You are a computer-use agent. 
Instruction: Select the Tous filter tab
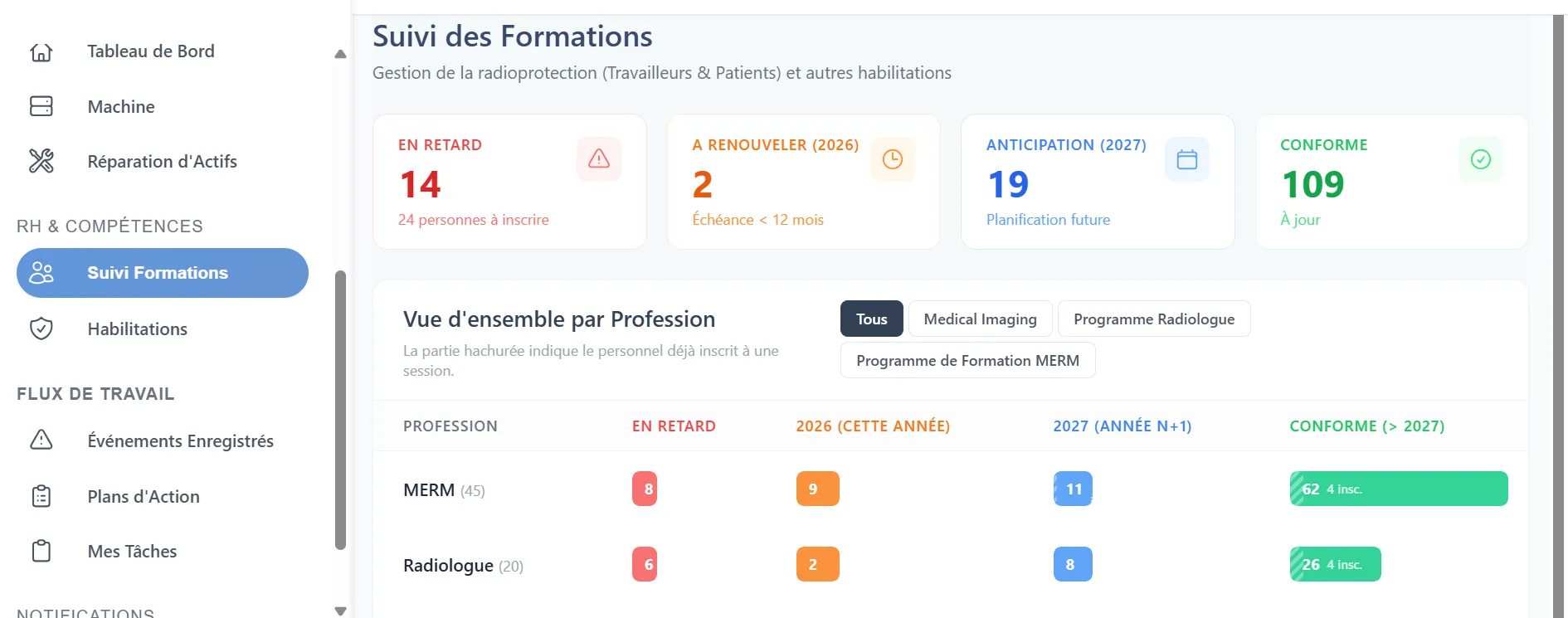[x=872, y=319]
